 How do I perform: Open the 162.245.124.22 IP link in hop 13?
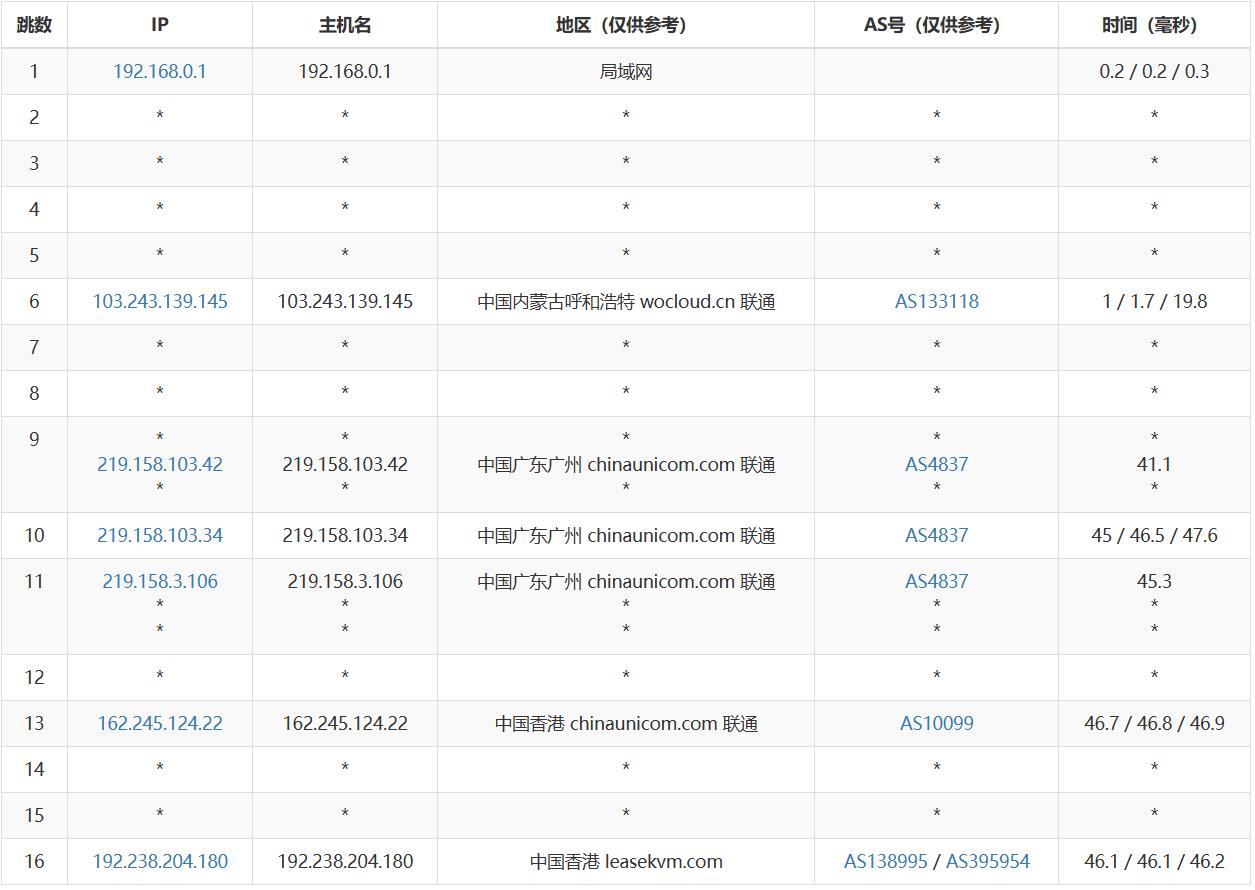pos(160,723)
